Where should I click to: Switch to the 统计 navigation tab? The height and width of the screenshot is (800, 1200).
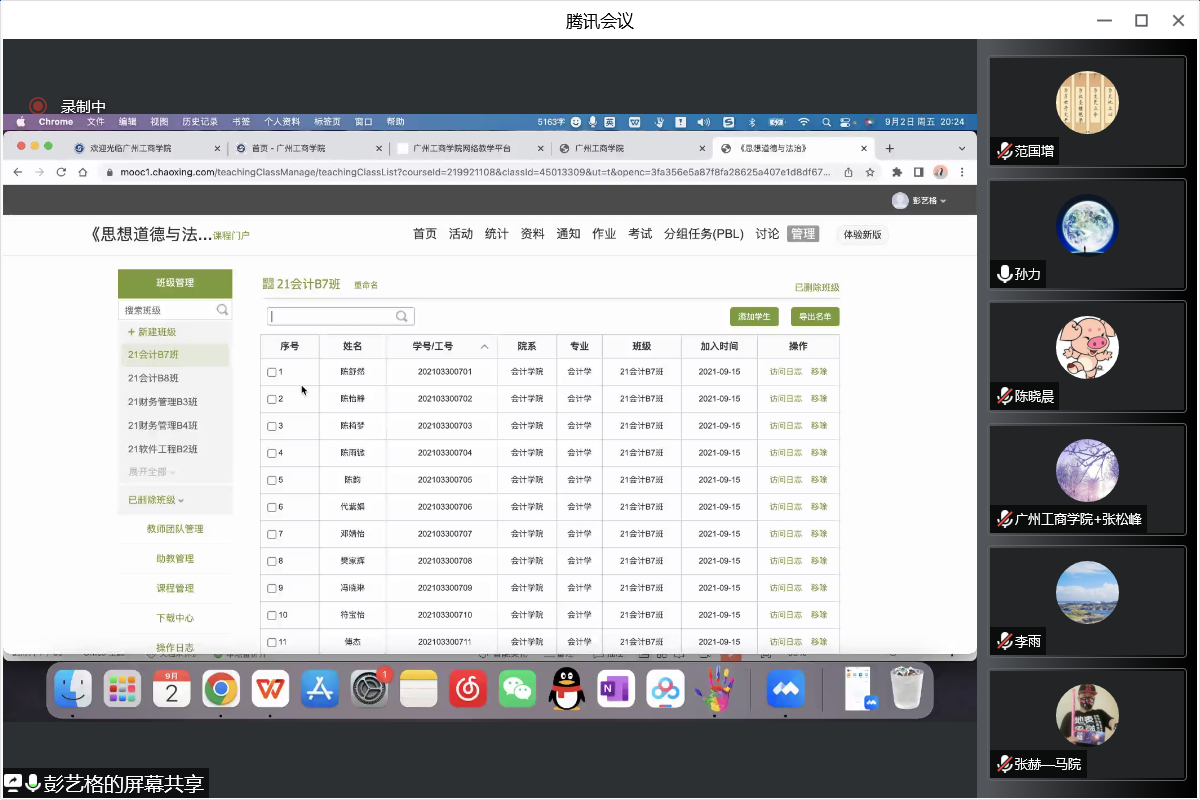coord(496,234)
